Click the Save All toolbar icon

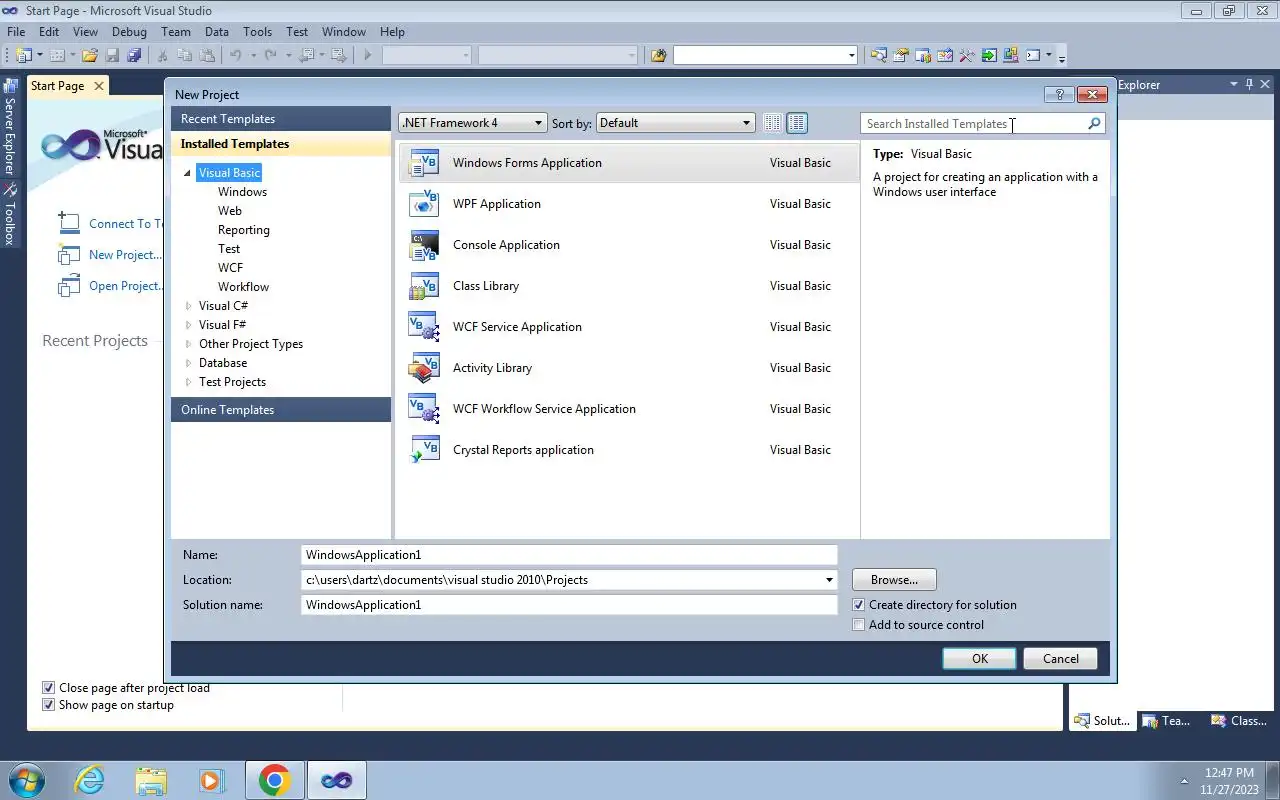[134, 56]
